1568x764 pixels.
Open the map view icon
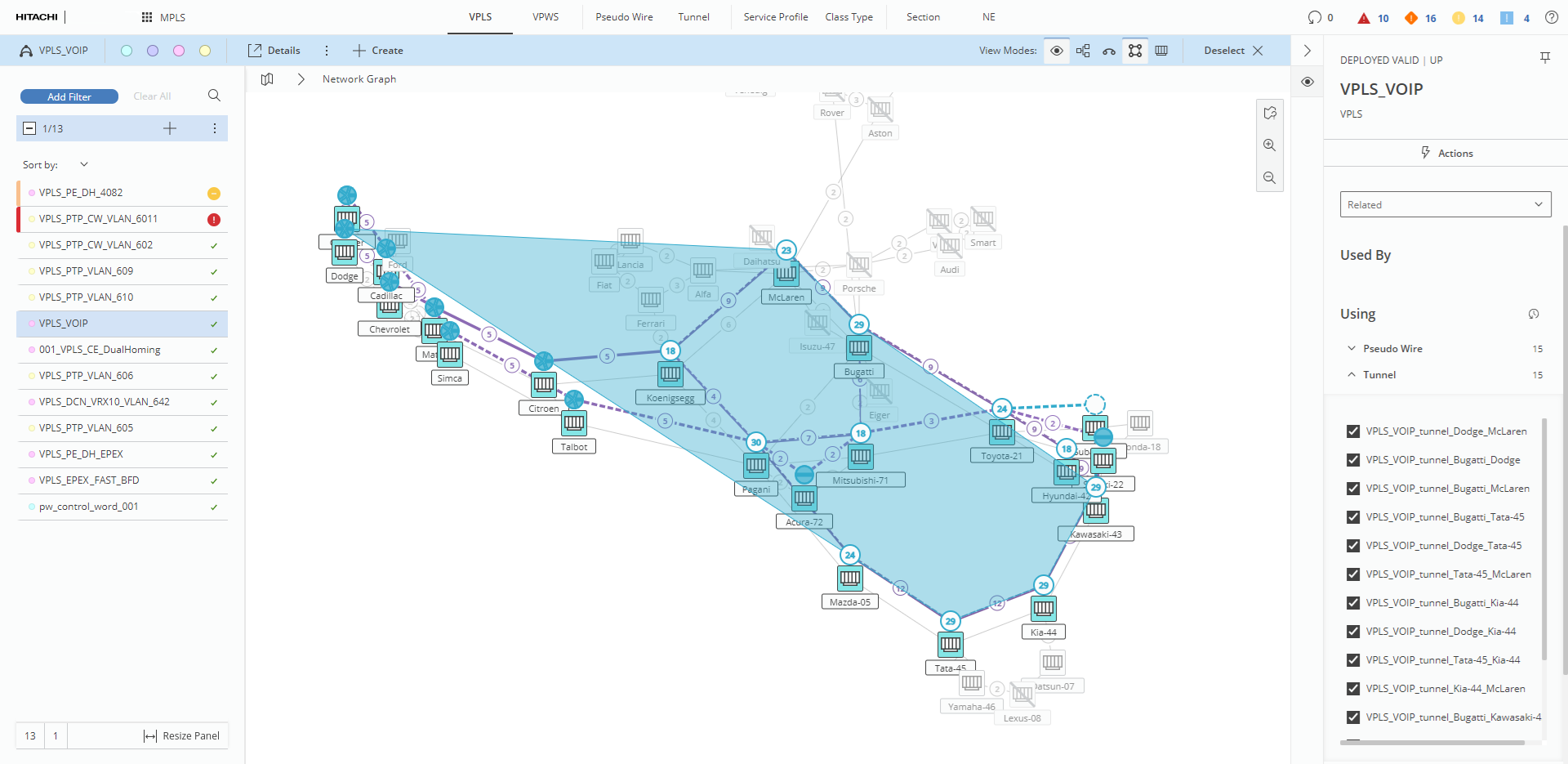[x=267, y=79]
